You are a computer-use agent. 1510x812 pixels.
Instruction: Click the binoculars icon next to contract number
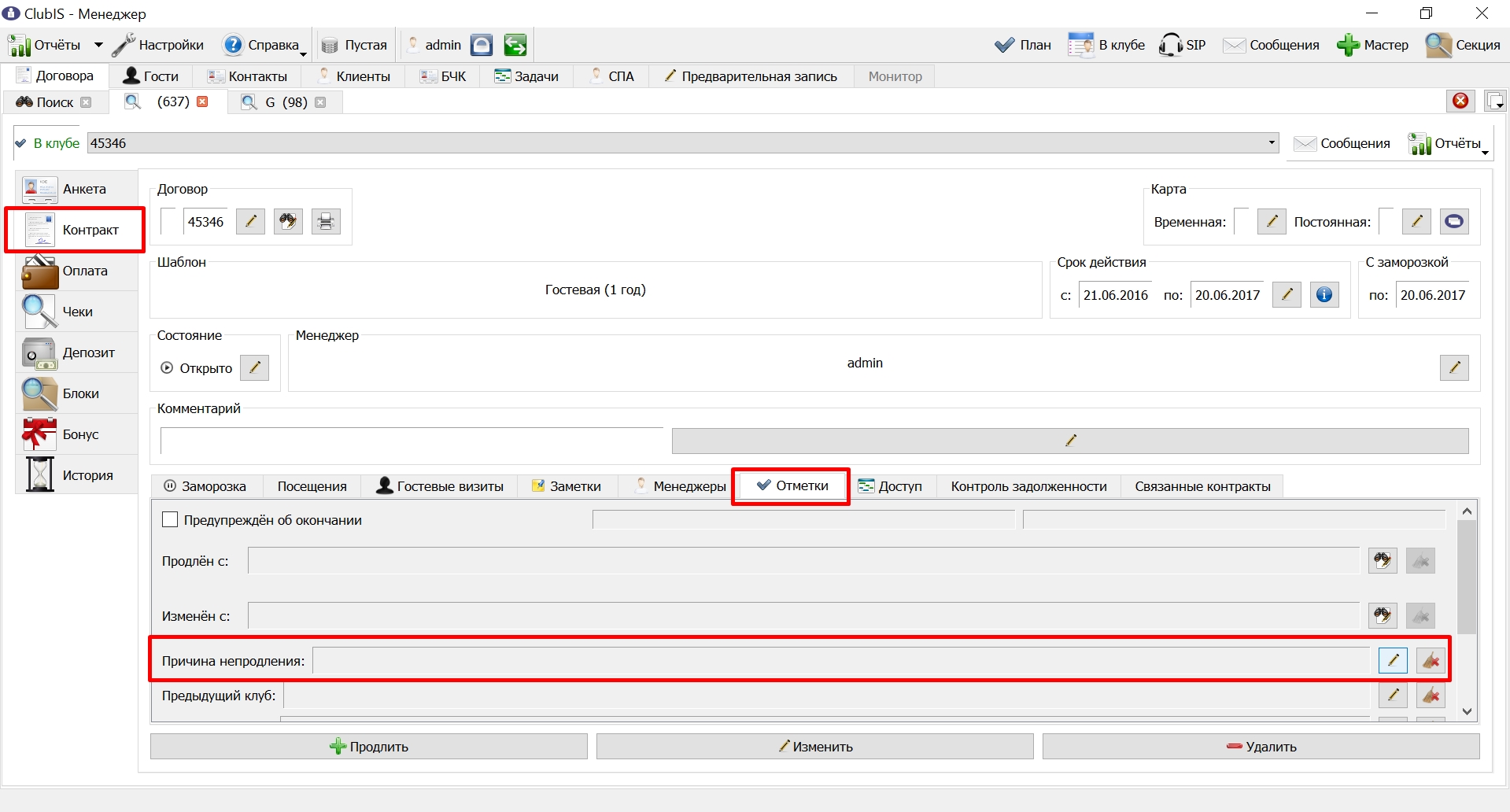(x=288, y=222)
